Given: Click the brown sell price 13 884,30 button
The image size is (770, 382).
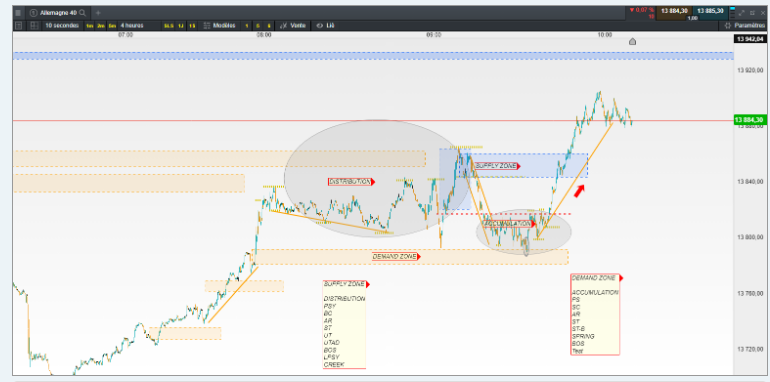Looking at the screenshot, I should pos(674,11).
